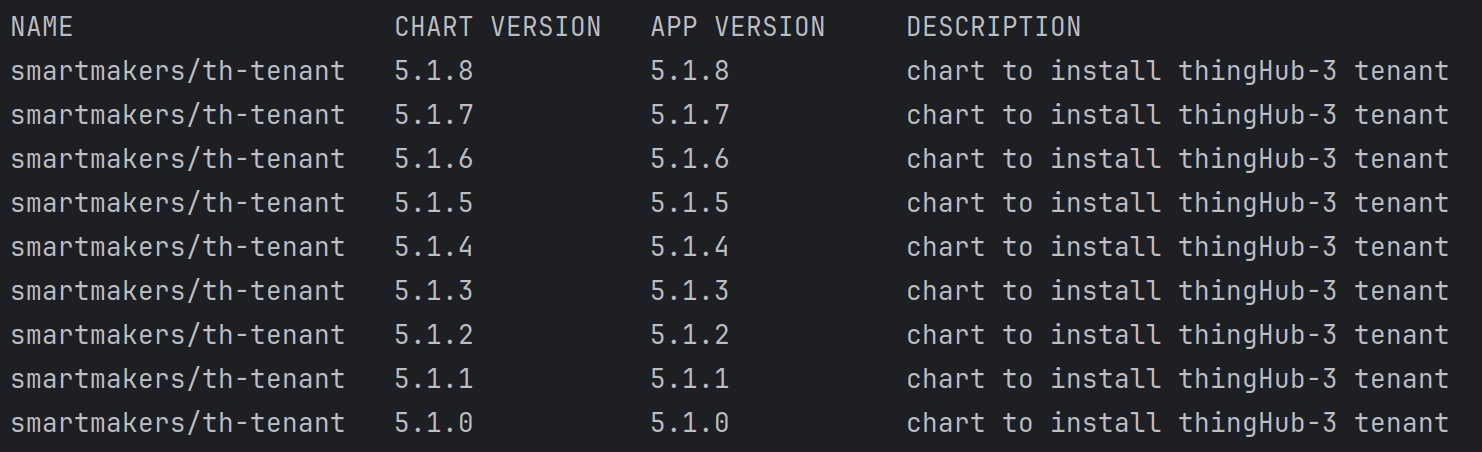Click smartmakers/th-tenant name in the 5.1.8 row
Screen dimensions: 1482x452
pos(178,71)
